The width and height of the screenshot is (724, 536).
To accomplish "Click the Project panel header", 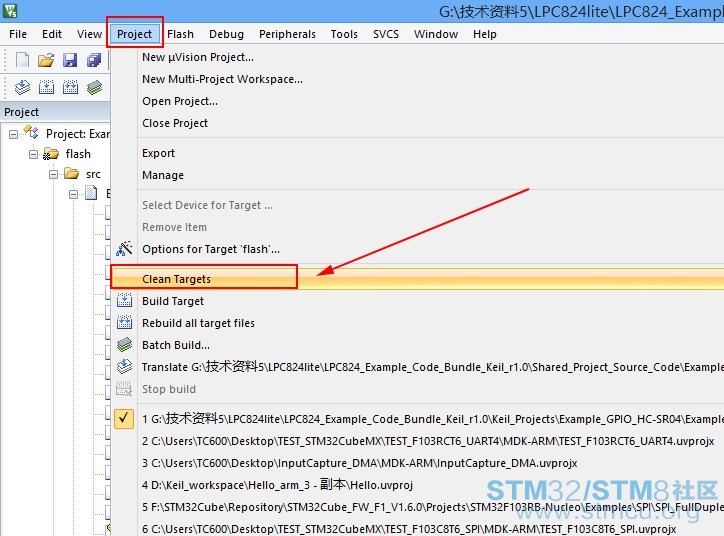I will [x=55, y=112].
